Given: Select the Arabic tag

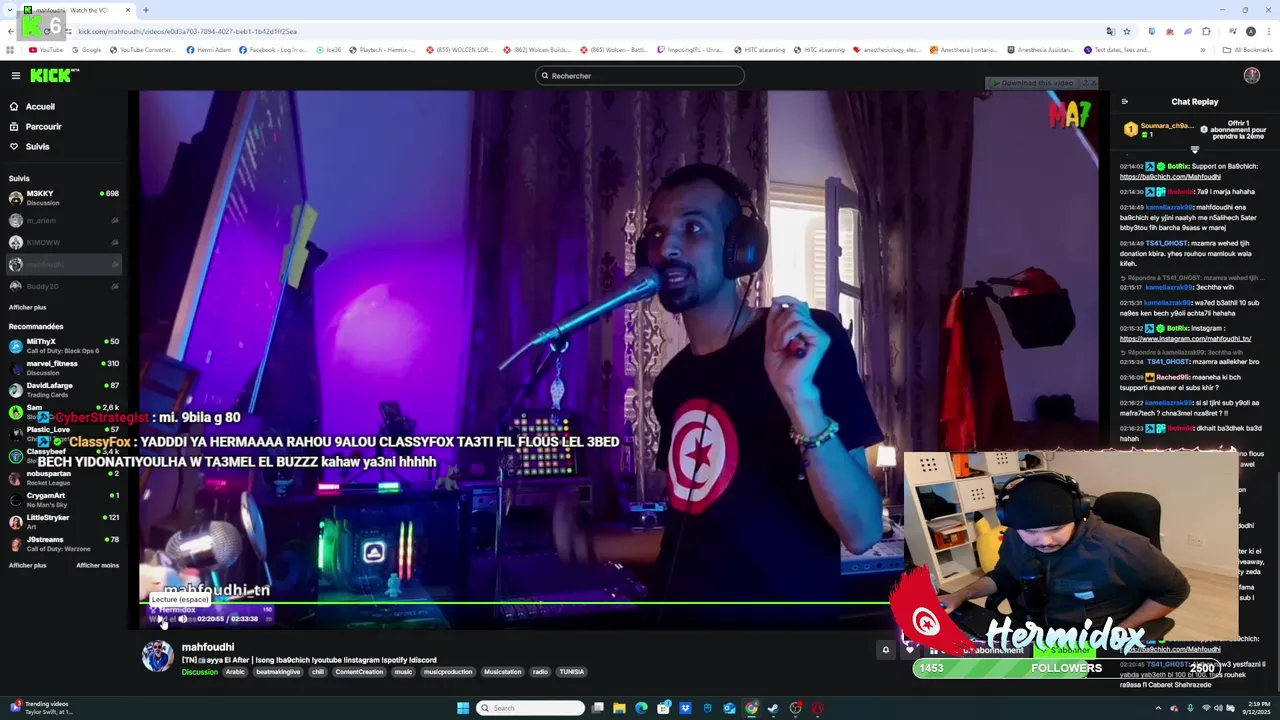Looking at the screenshot, I should coord(235,672).
